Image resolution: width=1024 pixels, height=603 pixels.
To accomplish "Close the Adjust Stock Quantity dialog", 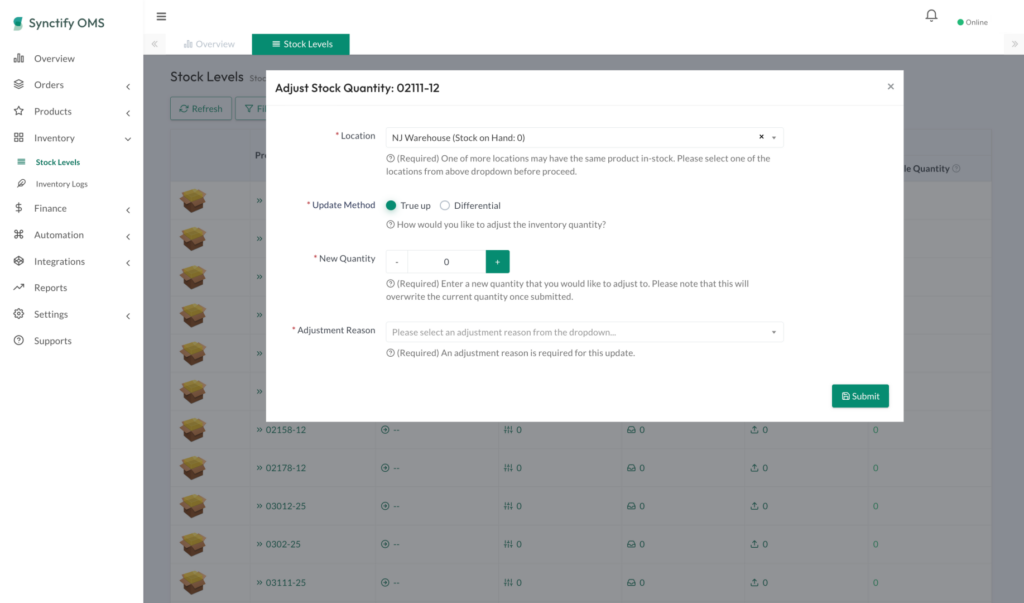I will (x=891, y=86).
